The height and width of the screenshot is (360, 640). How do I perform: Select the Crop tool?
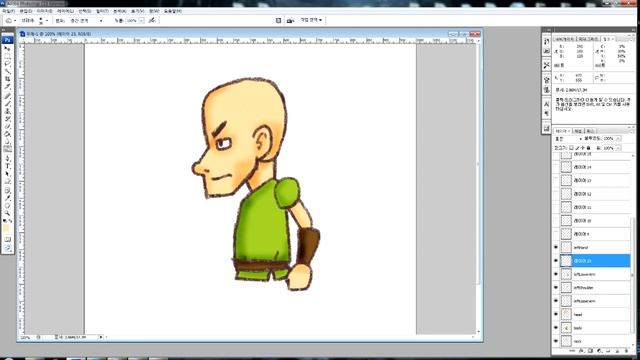pyautogui.click(x=7, y=79)
